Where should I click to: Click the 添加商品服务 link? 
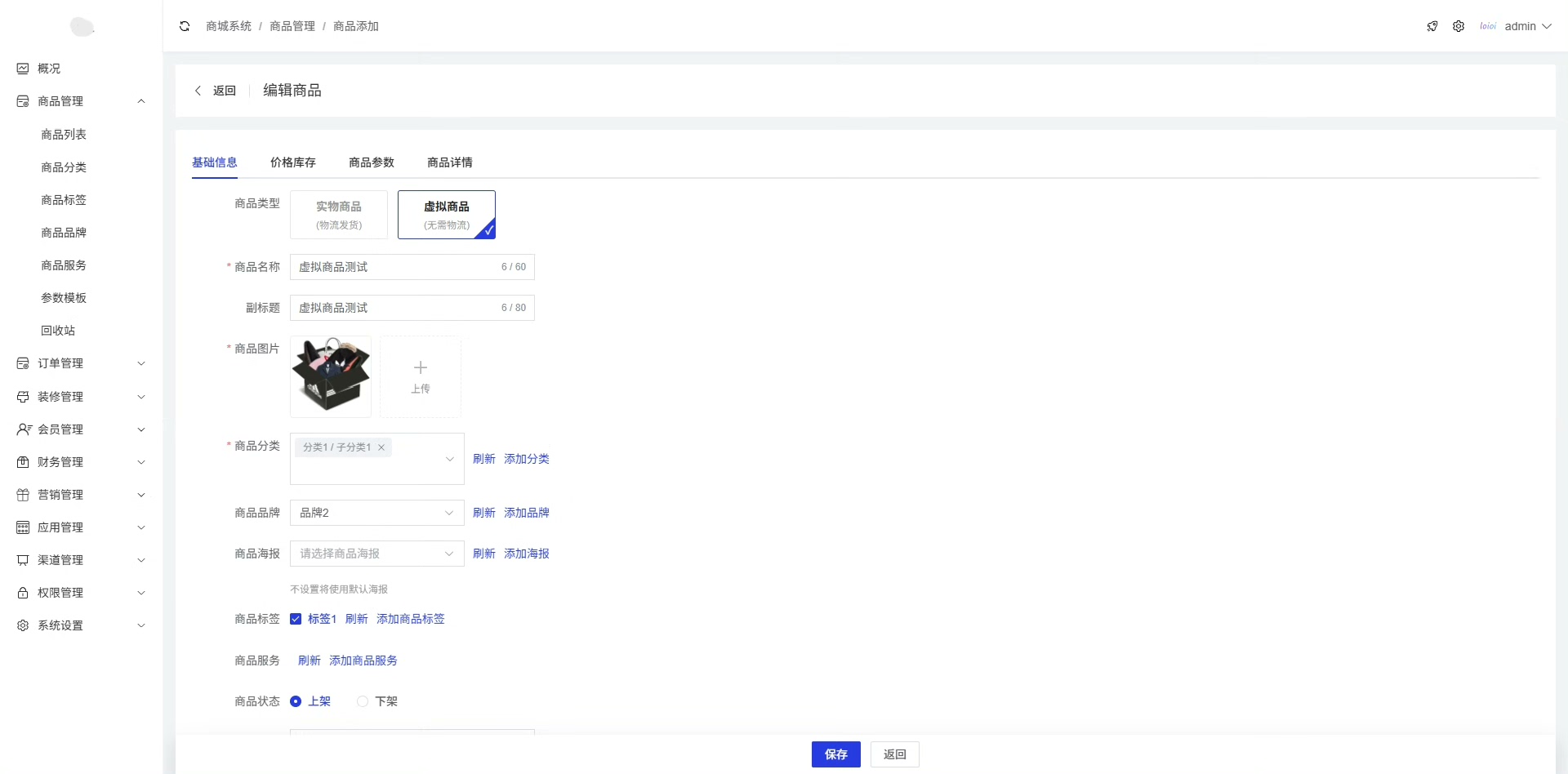[x=363, y=661]
